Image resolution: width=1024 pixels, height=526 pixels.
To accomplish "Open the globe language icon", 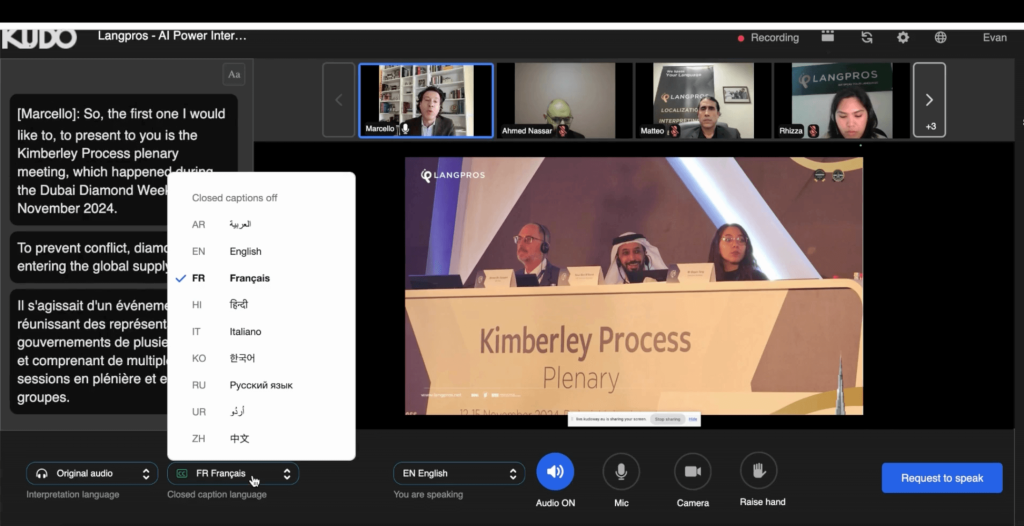I will (x=940, y=37).
